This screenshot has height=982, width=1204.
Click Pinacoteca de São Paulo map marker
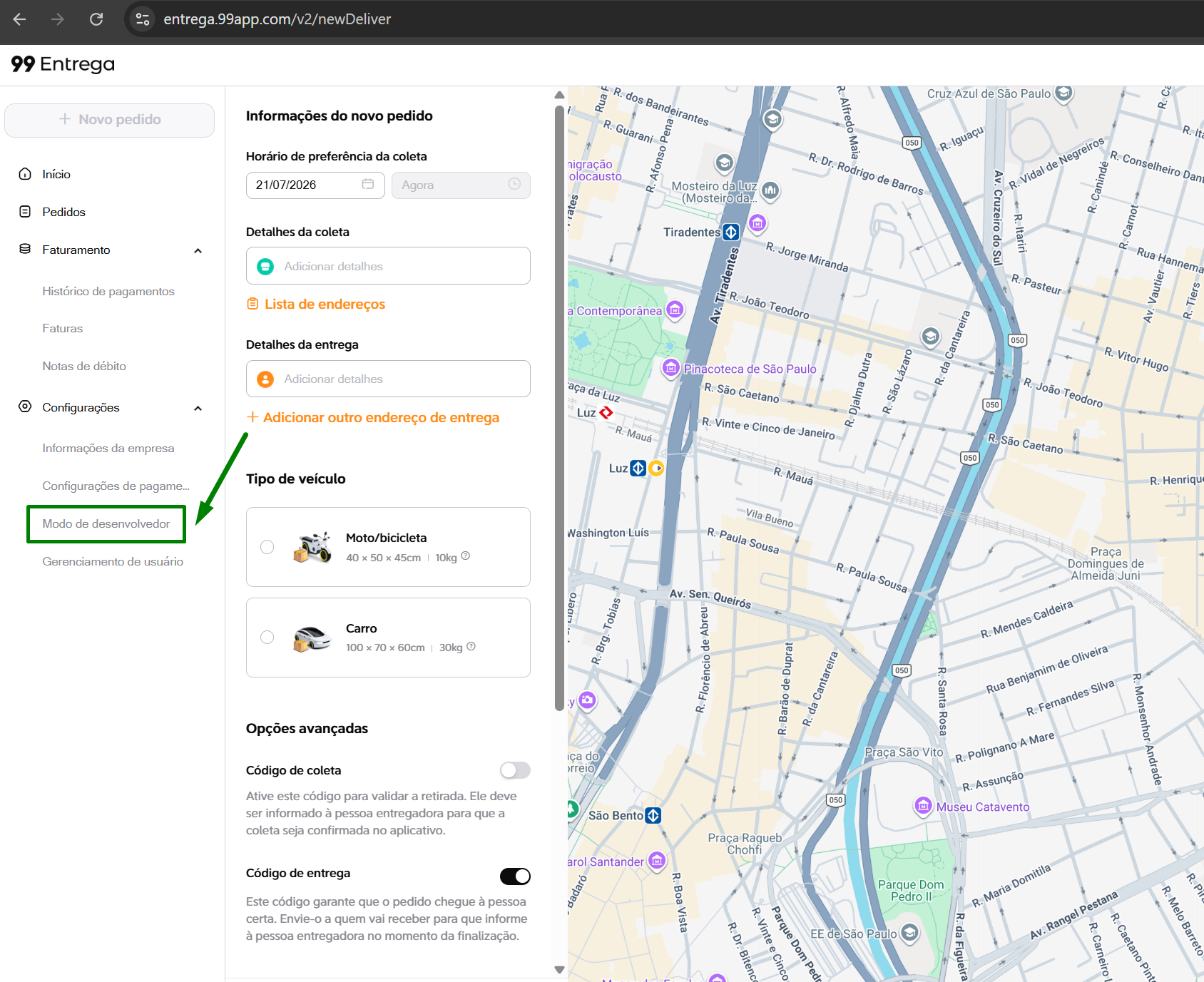[x=670, y=368]
